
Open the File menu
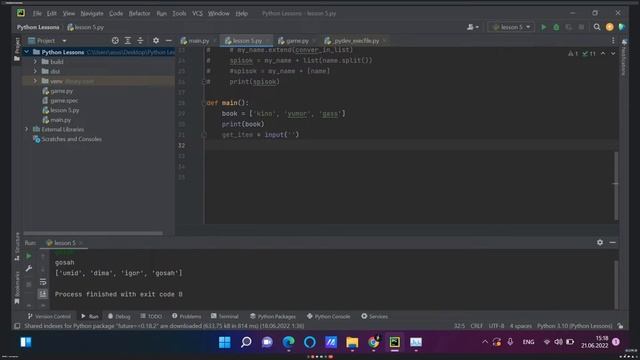click(37, 13)
